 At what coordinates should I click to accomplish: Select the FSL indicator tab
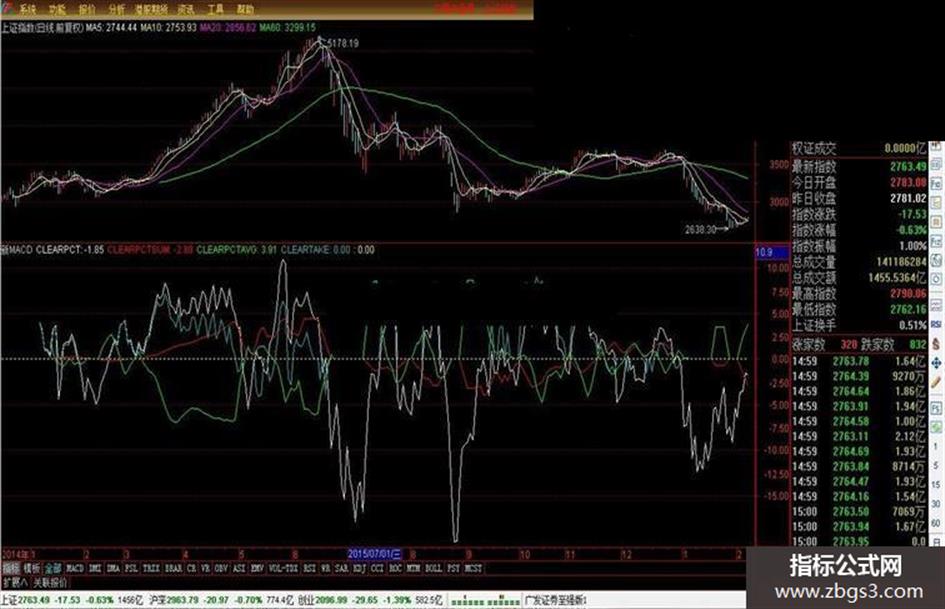[131, 568]
